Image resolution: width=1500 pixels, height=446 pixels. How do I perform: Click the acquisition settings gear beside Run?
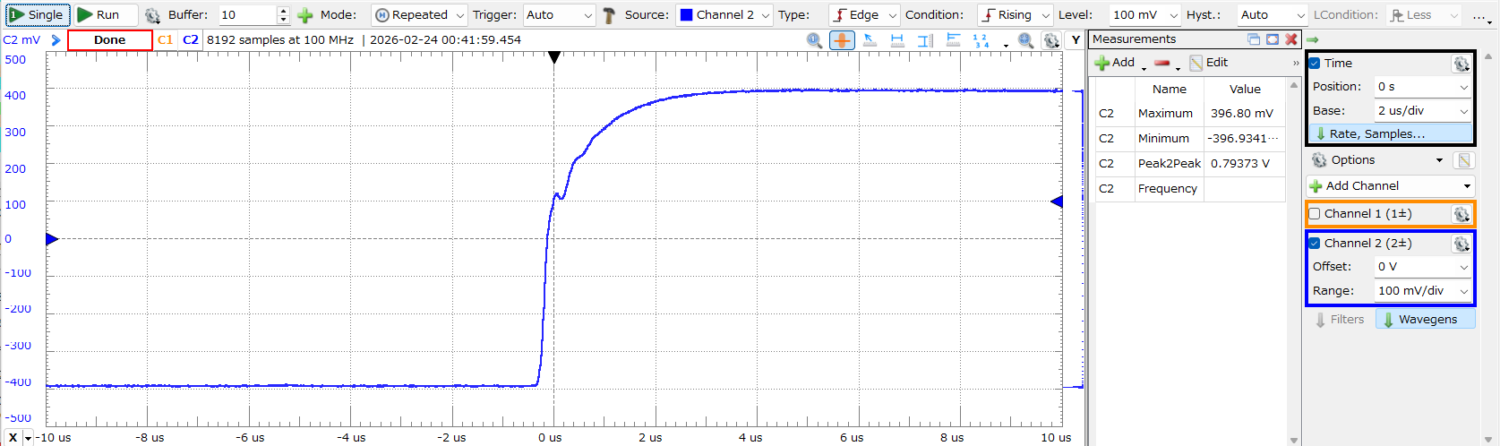point(152,16)
